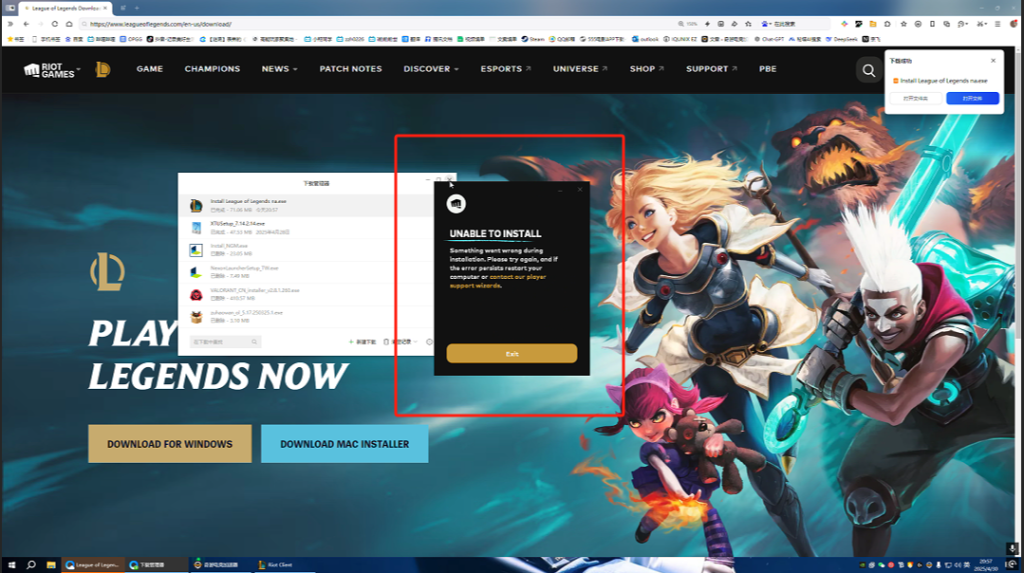Screen dimensions: 1024x573
Task: Expand the DISCOVER dropdown menu
Action: 431,69
